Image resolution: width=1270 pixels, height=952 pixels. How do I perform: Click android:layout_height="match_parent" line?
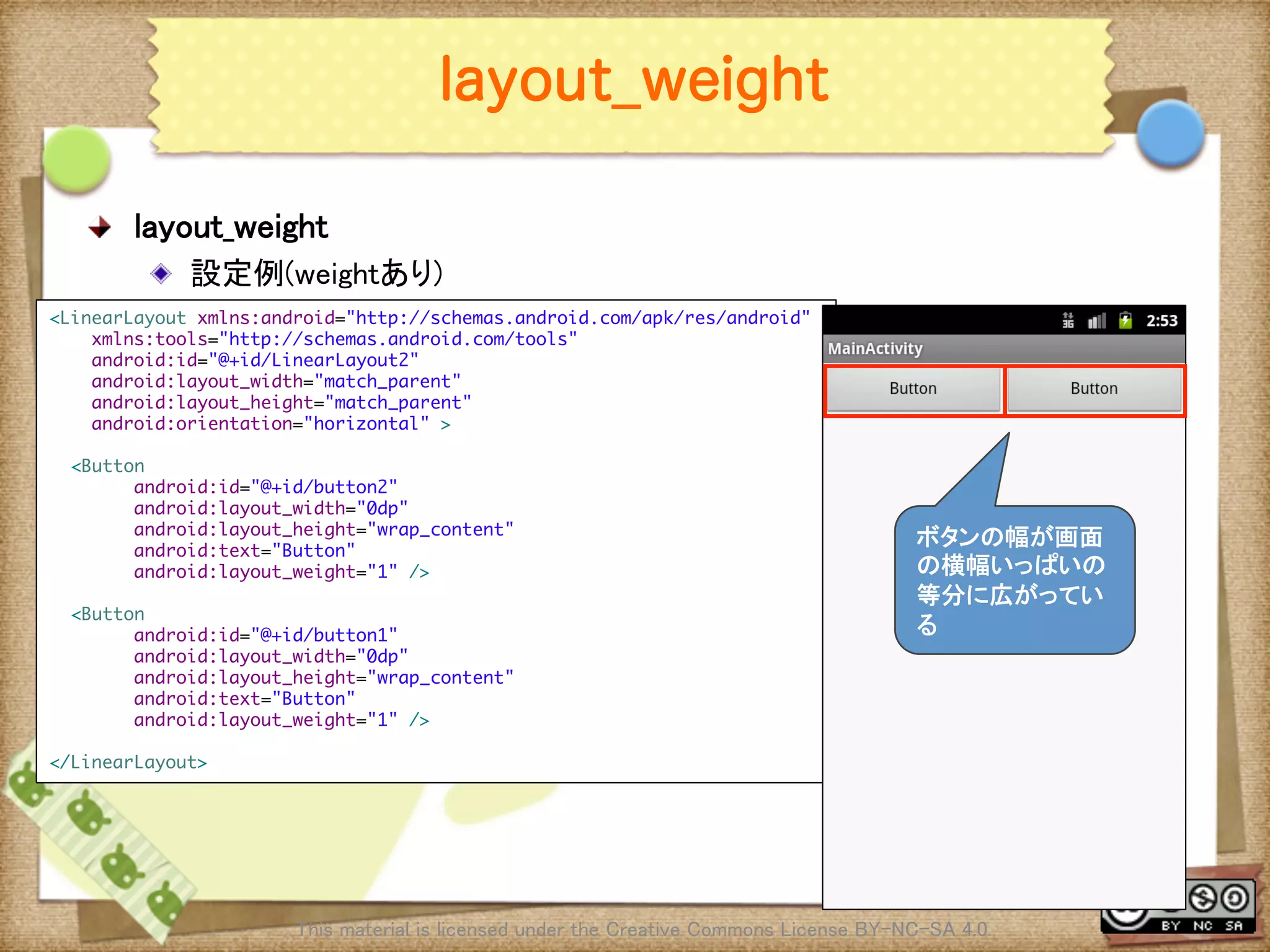[x=282, y=402]
